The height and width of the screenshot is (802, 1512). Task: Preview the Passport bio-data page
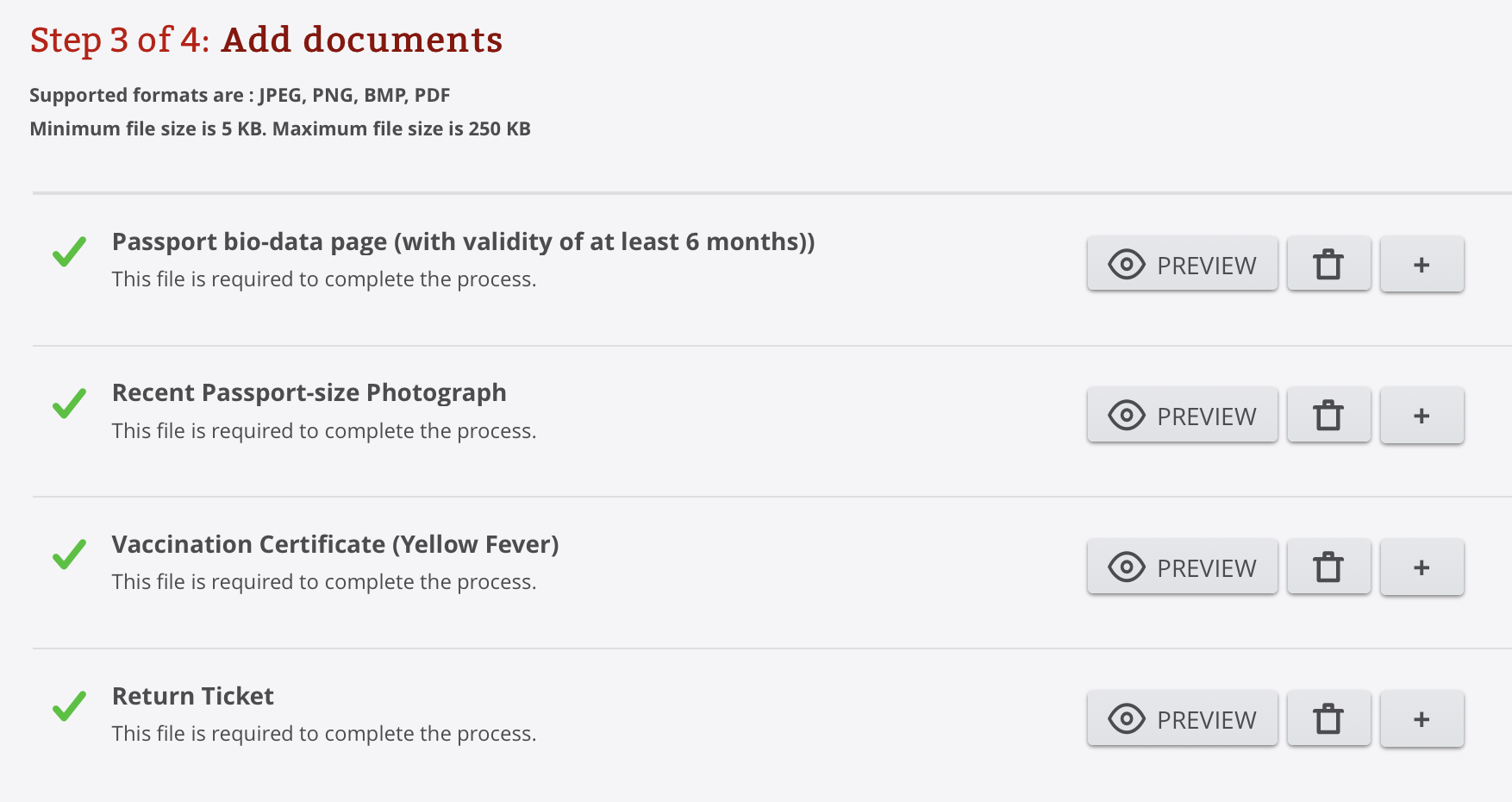pos(1182,264)
